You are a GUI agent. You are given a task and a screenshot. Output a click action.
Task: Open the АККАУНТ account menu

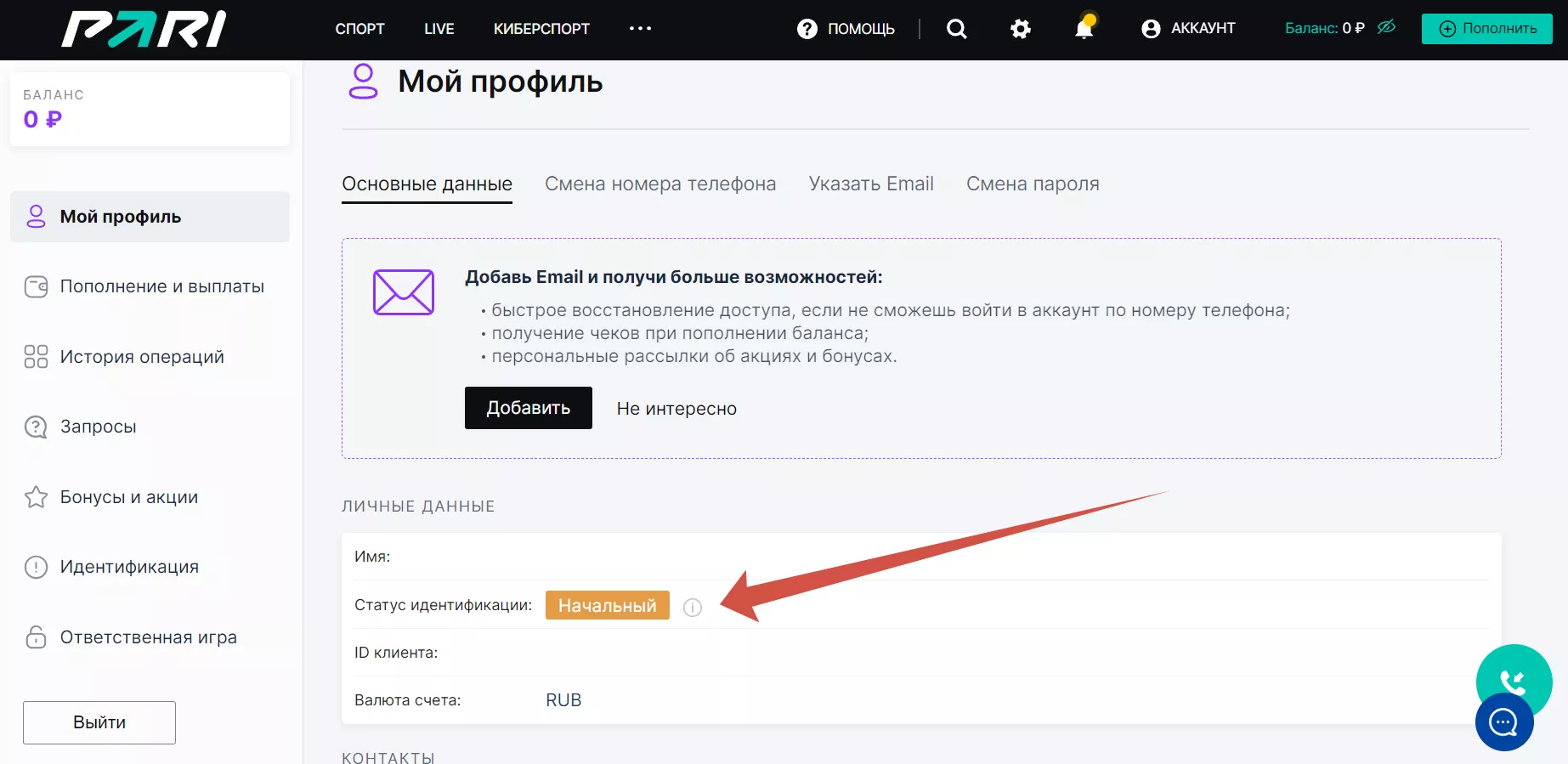(x=1188, y=29)
